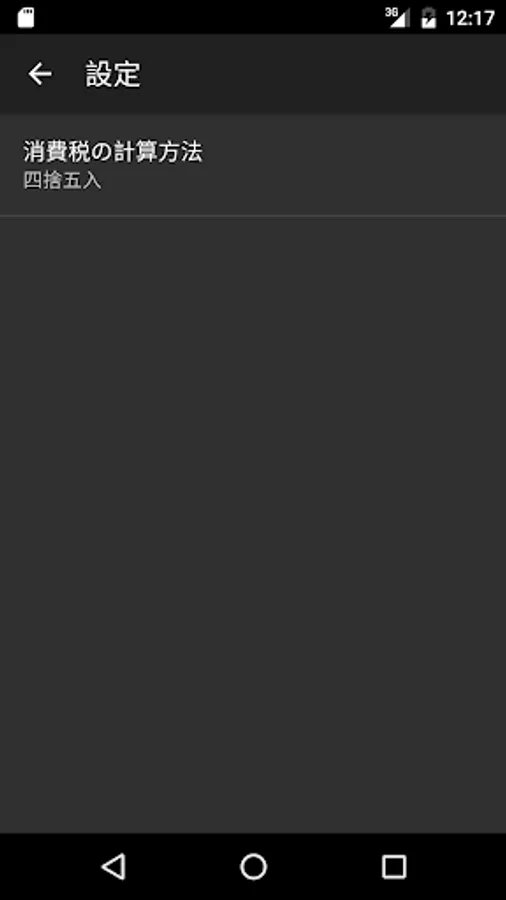Click the 12:17 clock in status bar
This screenshot has height=900, width=506.
[x=470, y=18]
